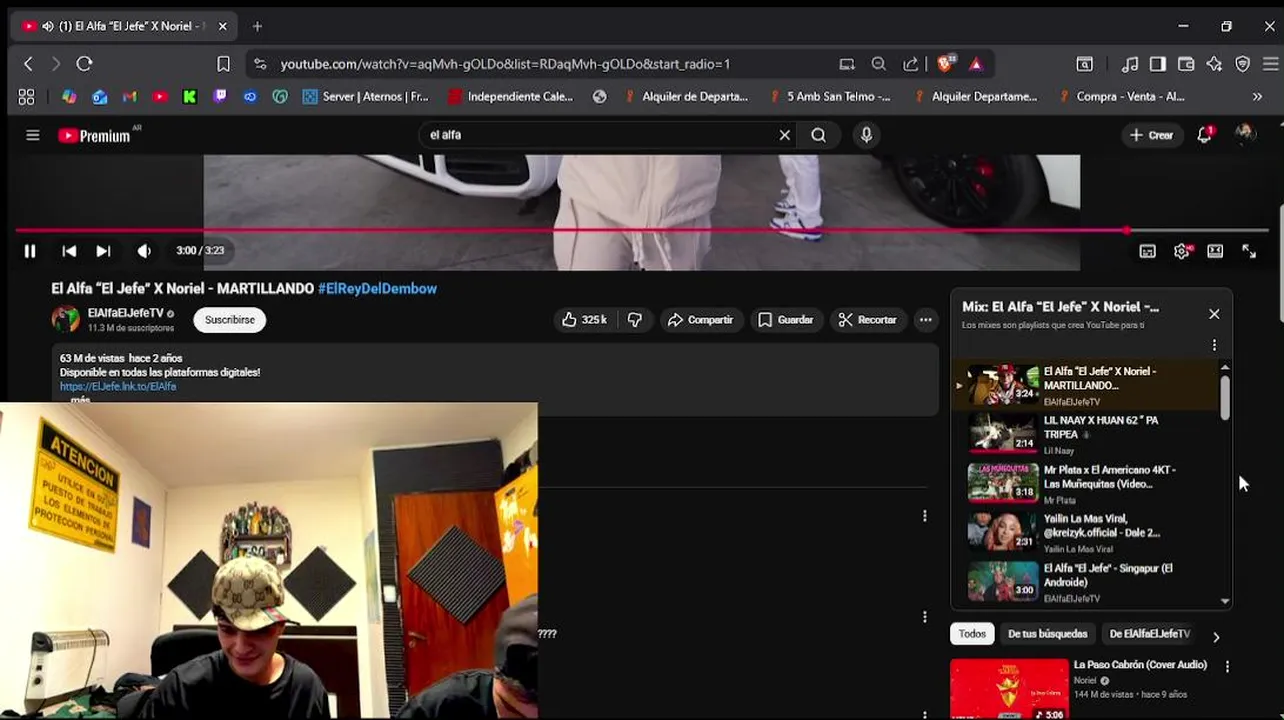The height and width of the screenshot is (720, 1284).
Task: Toggle subtitles on the player
Action: point(1147,251)
